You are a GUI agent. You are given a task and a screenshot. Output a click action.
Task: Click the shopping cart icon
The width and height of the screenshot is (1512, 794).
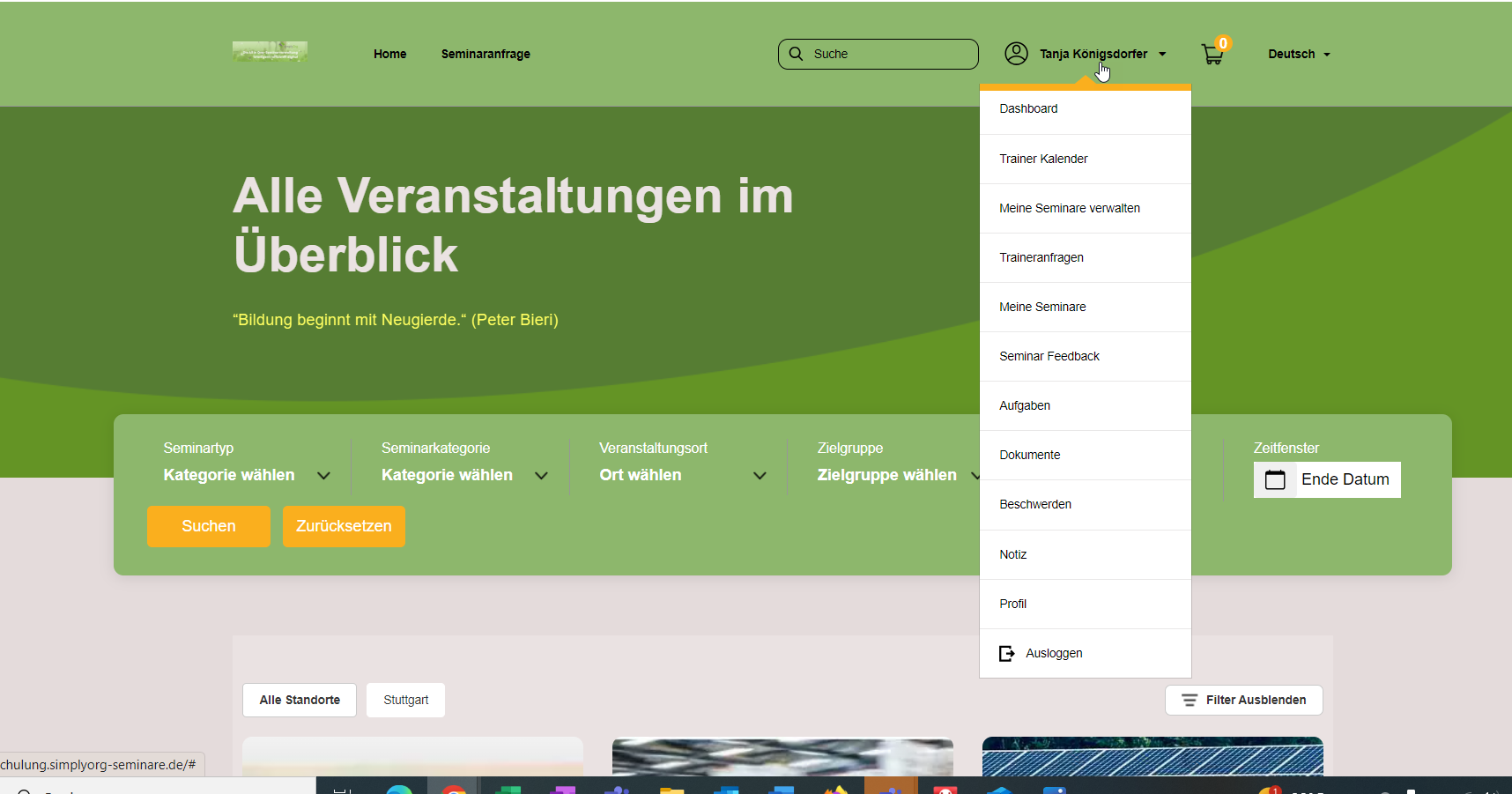(x=1212, y=55)
